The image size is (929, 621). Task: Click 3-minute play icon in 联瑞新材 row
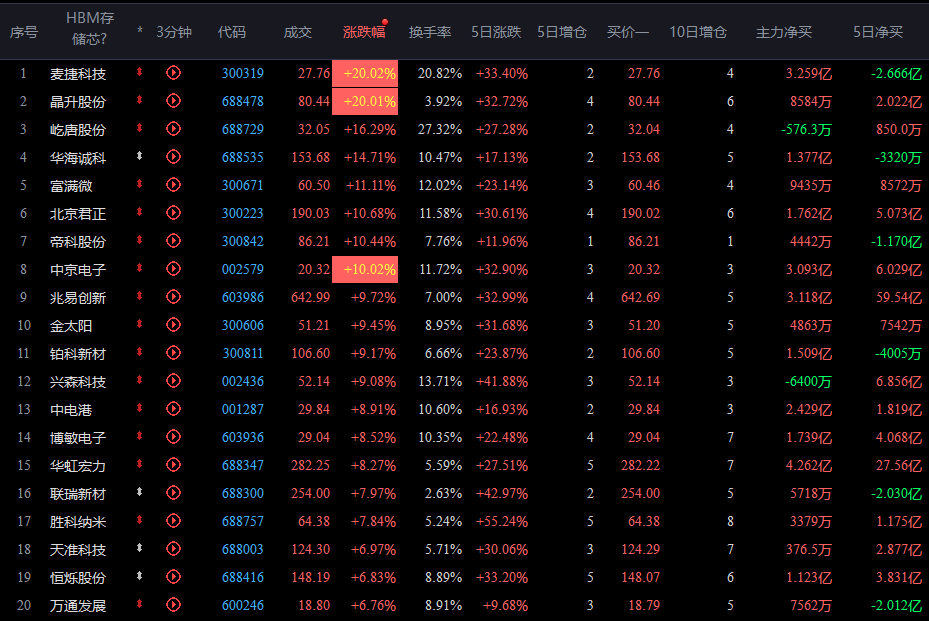tap(173, 493)
